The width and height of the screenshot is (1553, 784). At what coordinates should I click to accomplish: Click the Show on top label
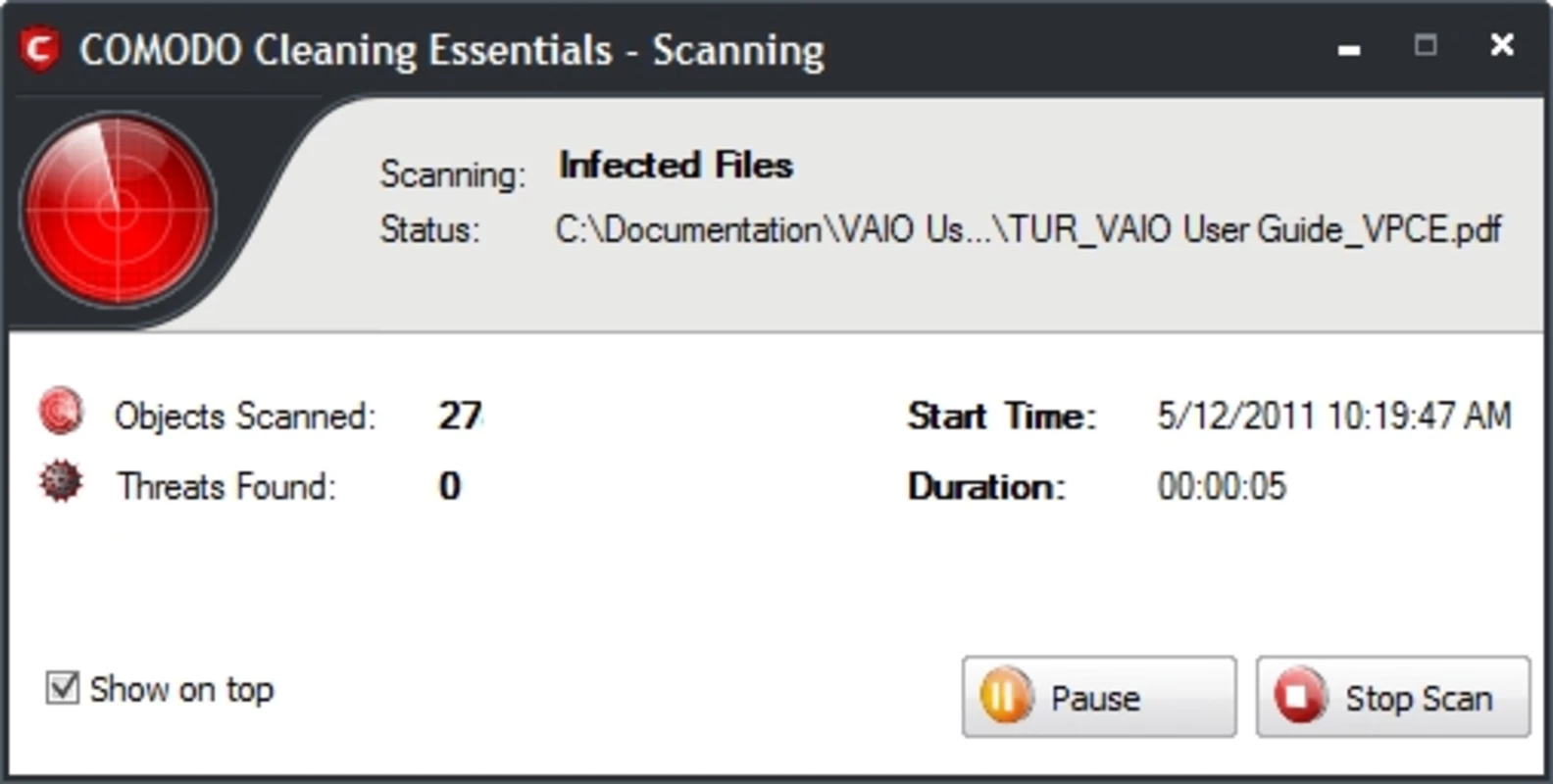pos(181,690)
